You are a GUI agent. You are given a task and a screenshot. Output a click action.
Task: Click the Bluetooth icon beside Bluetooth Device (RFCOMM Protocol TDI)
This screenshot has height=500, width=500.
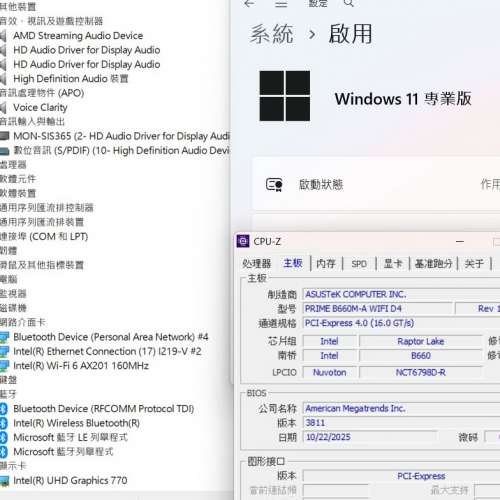pos(3,409)
